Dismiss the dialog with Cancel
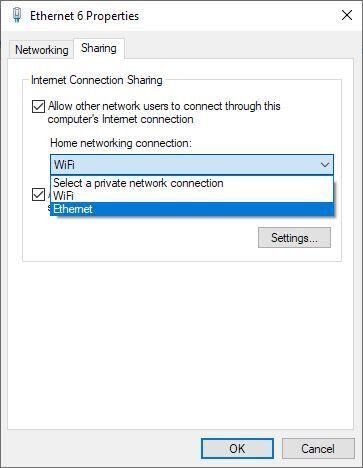The height and width of the screenshot is (468, 363). pyautogui.click(x=318, y=448)
